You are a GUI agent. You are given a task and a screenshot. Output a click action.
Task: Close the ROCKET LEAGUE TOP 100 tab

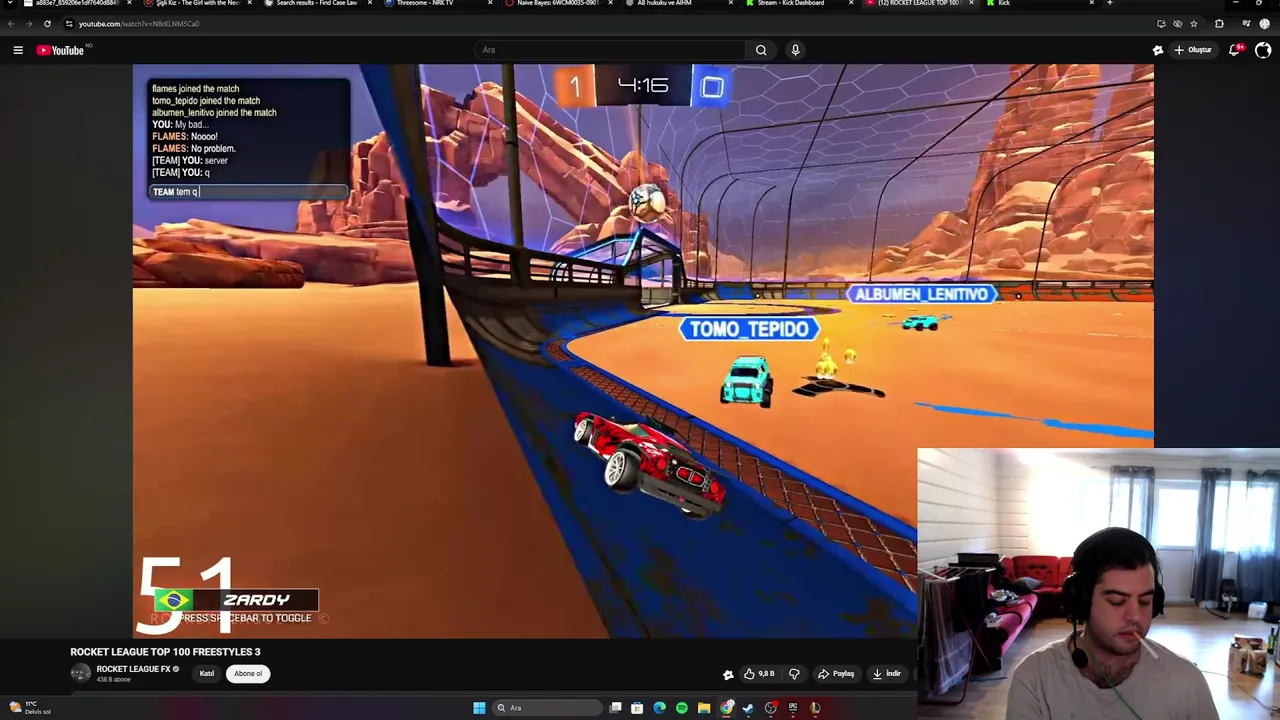[971, 3]
